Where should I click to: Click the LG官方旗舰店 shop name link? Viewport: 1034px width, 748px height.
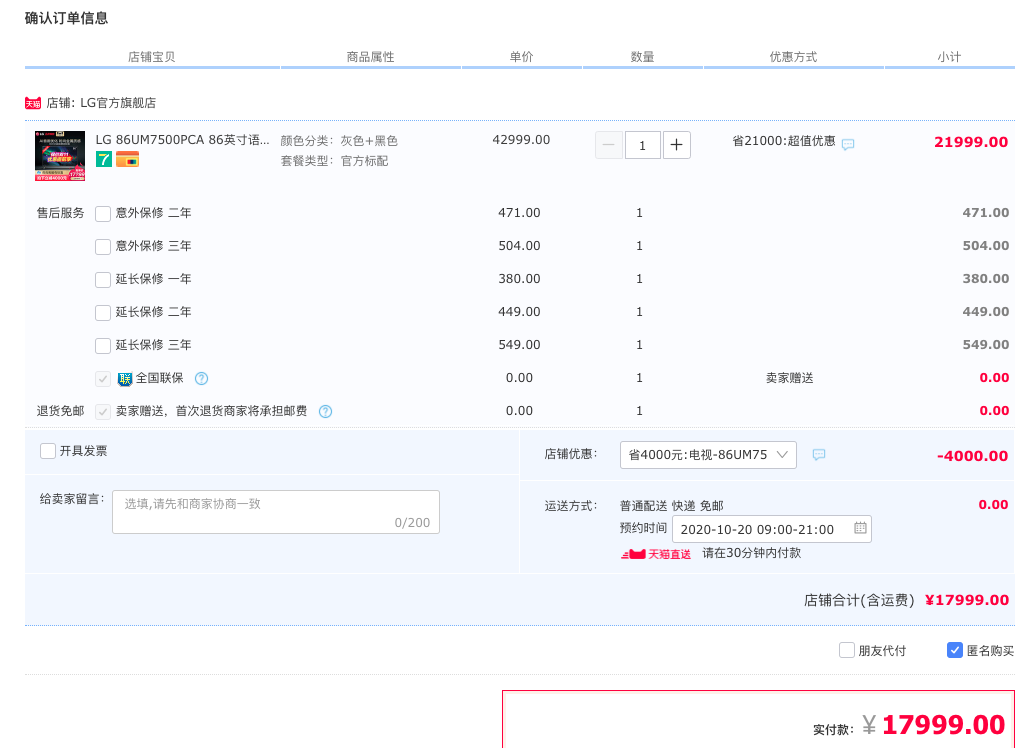[118, 103]
